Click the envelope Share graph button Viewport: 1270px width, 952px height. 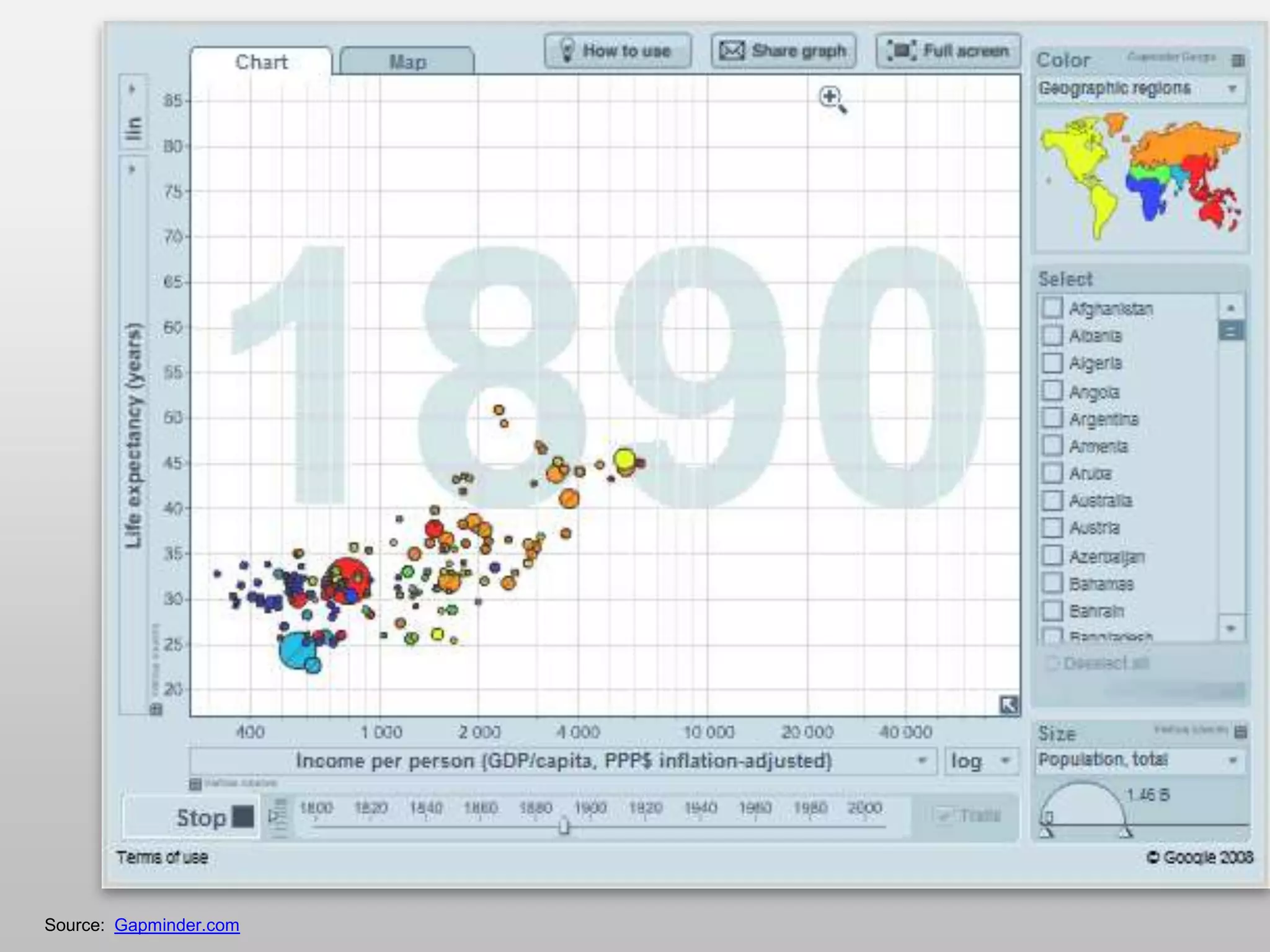click(x=784, y=51)
